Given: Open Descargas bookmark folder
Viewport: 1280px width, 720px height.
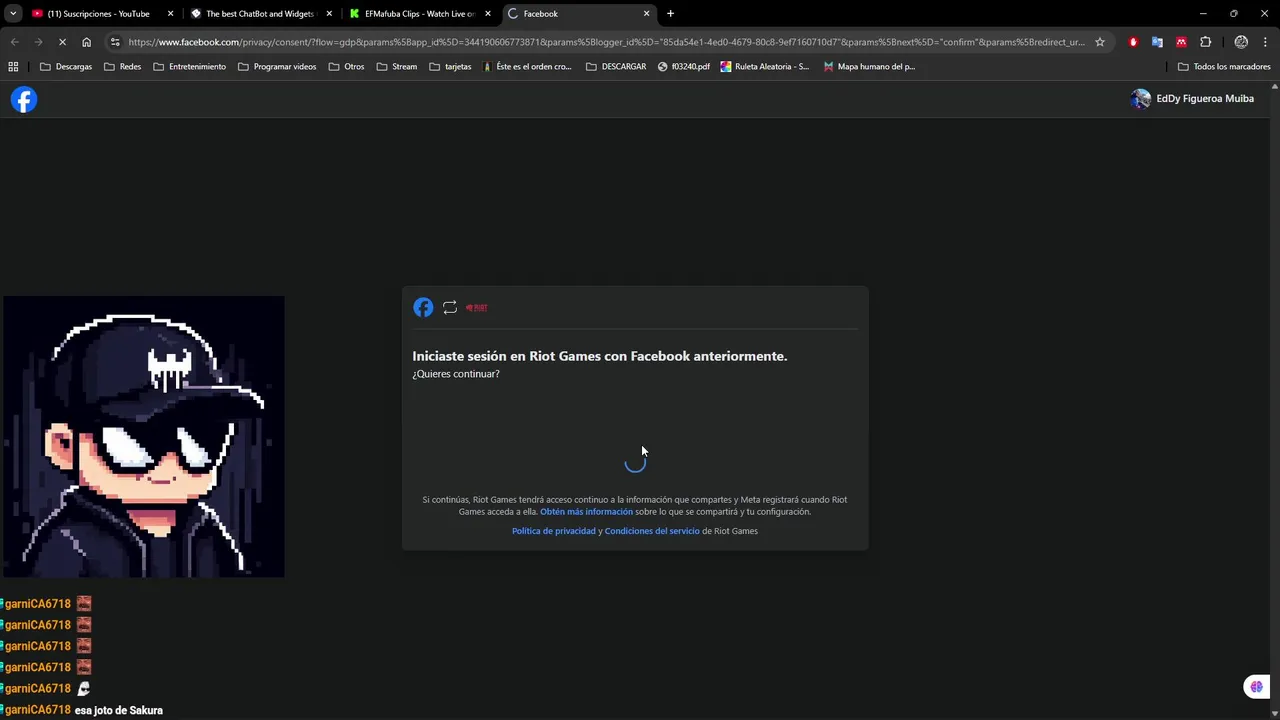Looking at the screenshot, I should (66, 67).
